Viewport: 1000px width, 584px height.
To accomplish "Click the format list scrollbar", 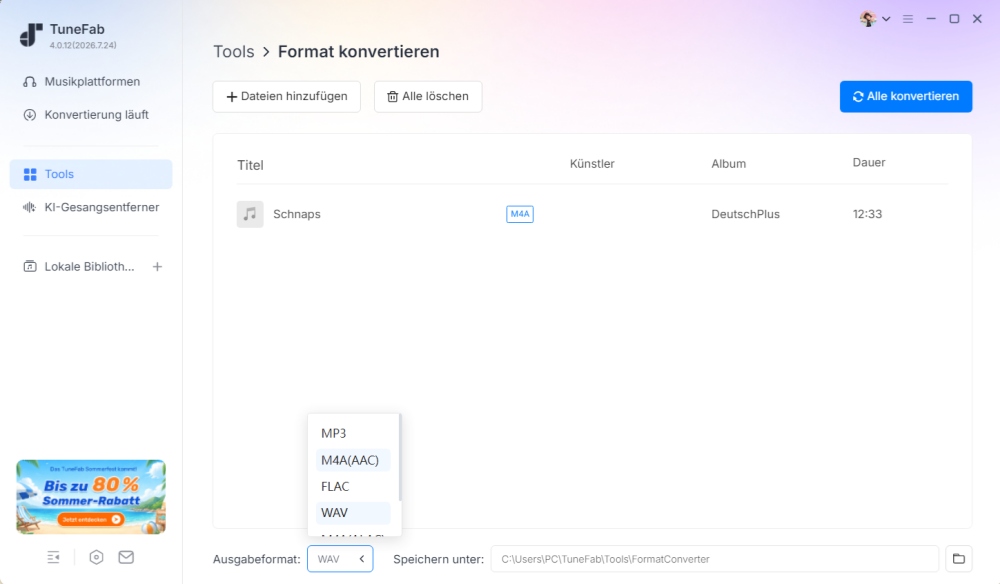I will tap(399, 457).
